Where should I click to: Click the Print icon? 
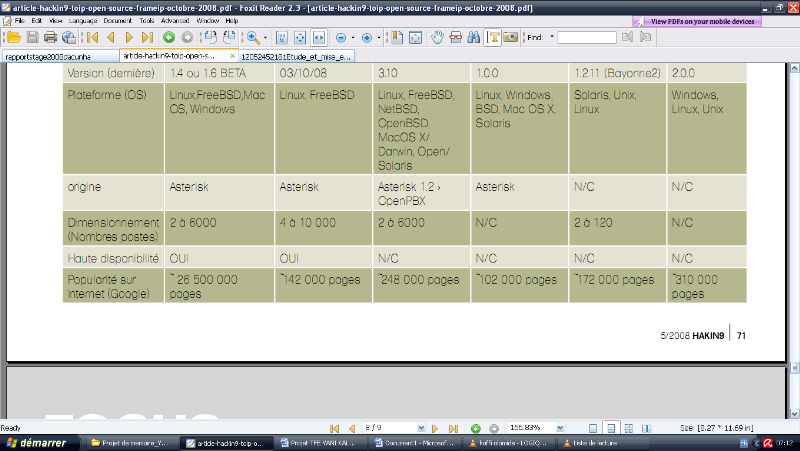pos(51,37)
